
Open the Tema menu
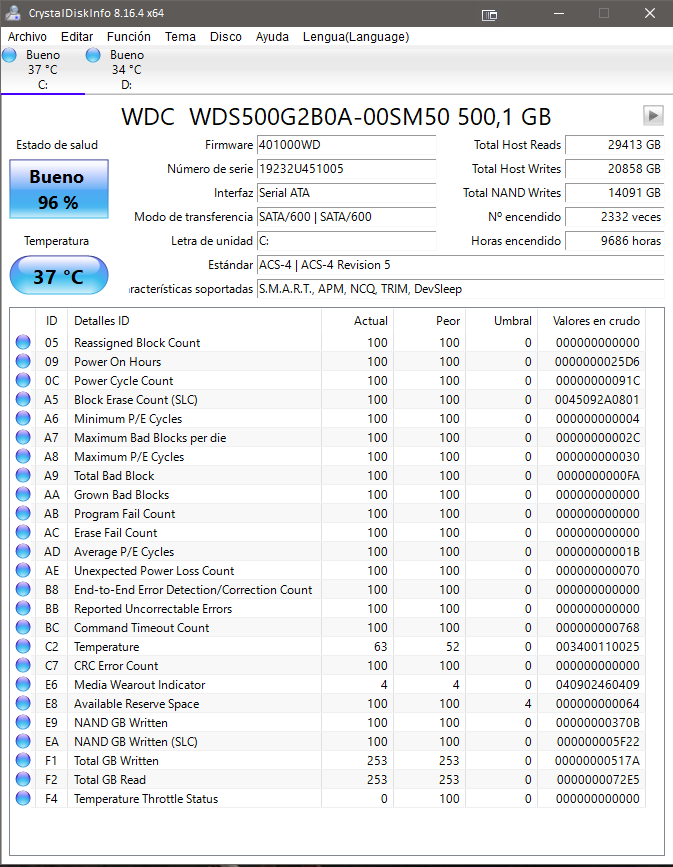pos(180,36)
